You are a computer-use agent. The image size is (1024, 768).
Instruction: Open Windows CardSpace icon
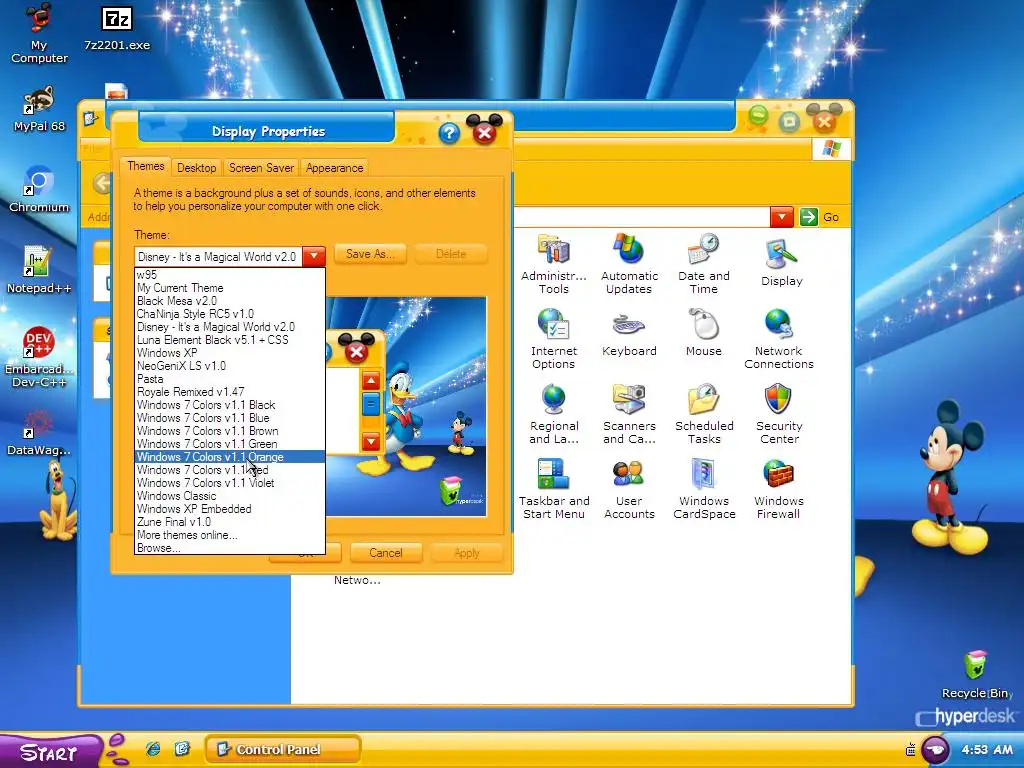pos(704,489)
